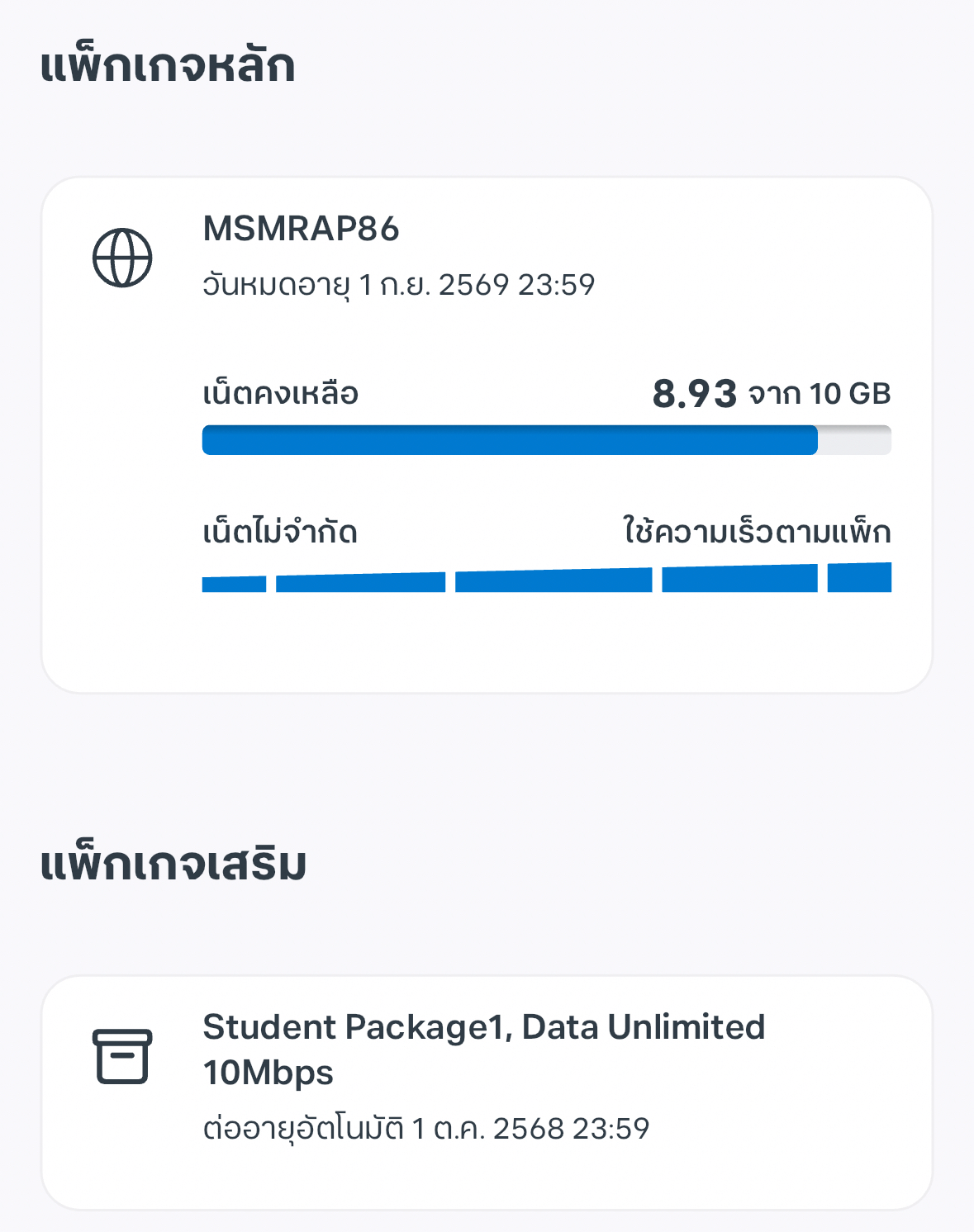Tap the archive box icon of Student Package1

tap(122, 1056)
